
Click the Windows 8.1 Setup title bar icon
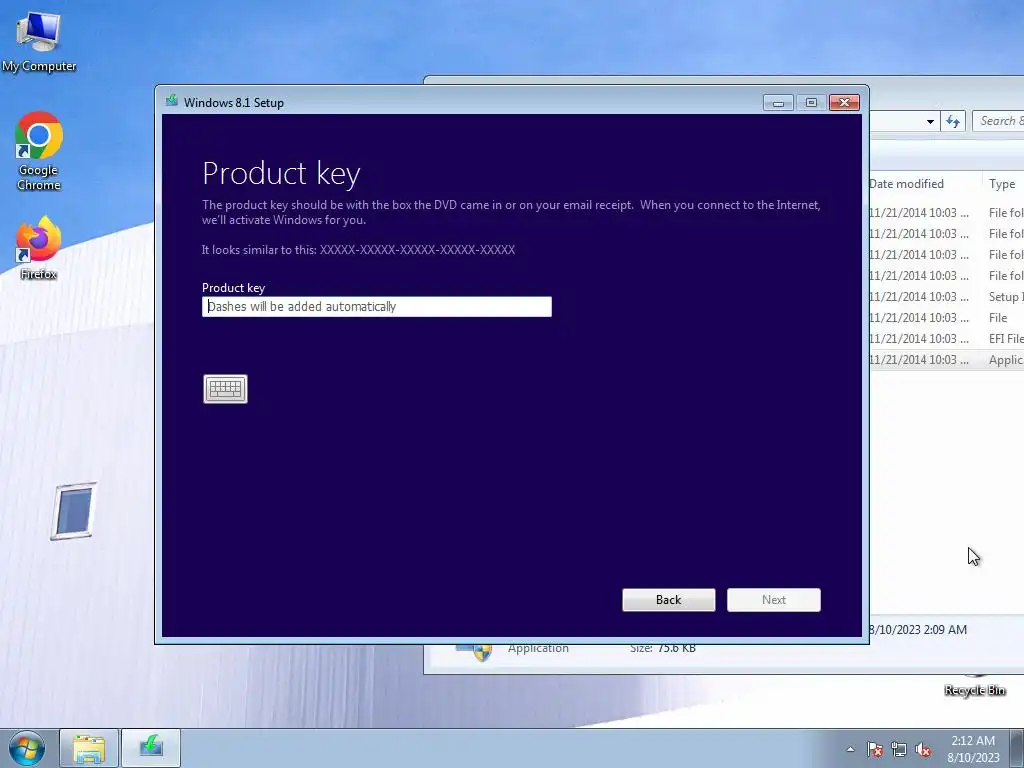tap(172, 101)
